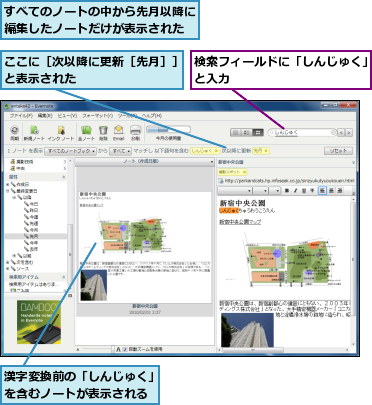Viewport: 372px width, 405px height.
Task: Open the すべてのノートブック dropdown
Action: click(70, 151)
